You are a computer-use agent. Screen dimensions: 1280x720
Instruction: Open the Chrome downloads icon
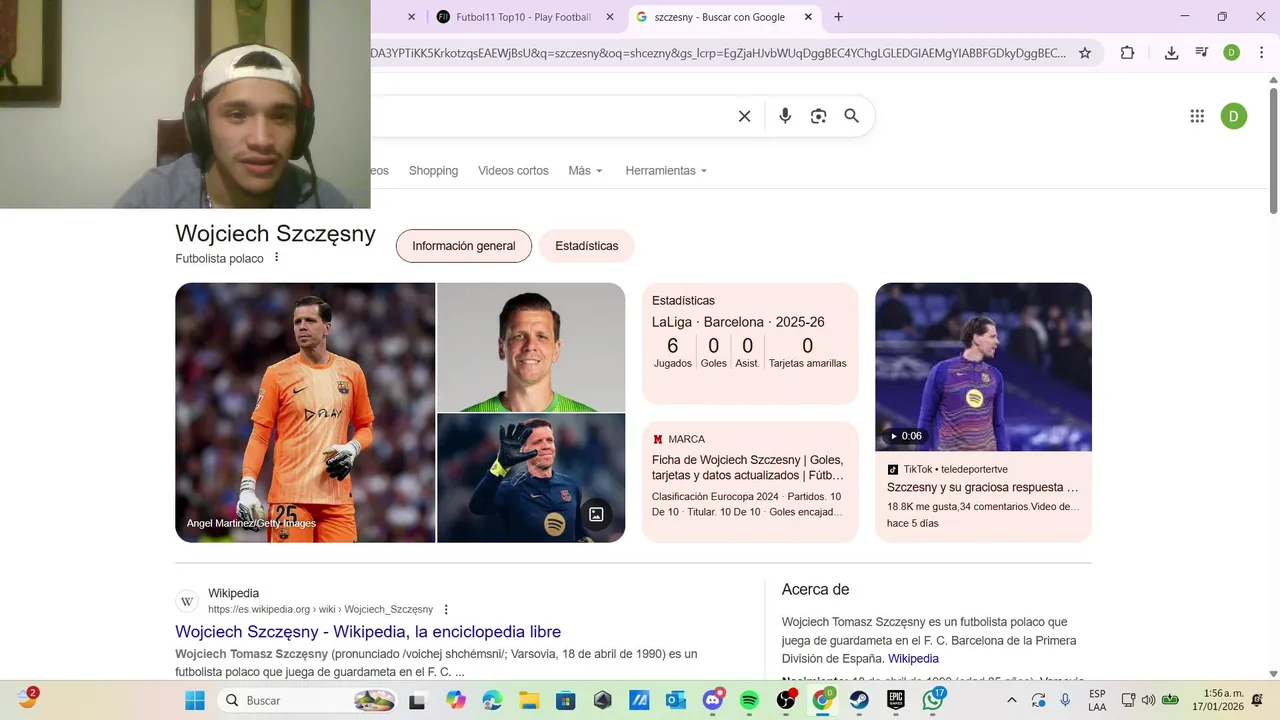point(1171,53)
